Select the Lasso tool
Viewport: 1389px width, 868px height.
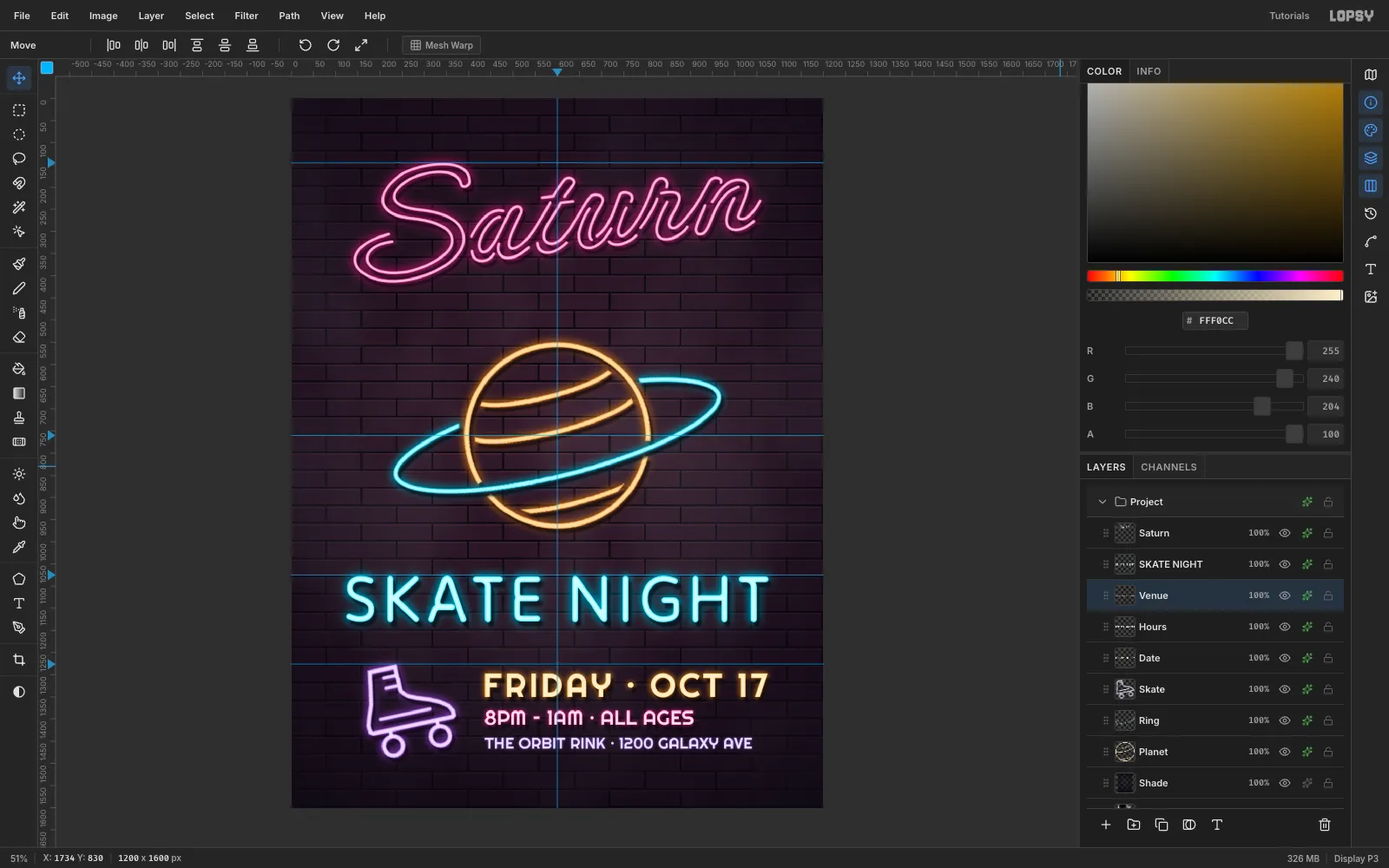pyautogui.click(x=18, y=159)
